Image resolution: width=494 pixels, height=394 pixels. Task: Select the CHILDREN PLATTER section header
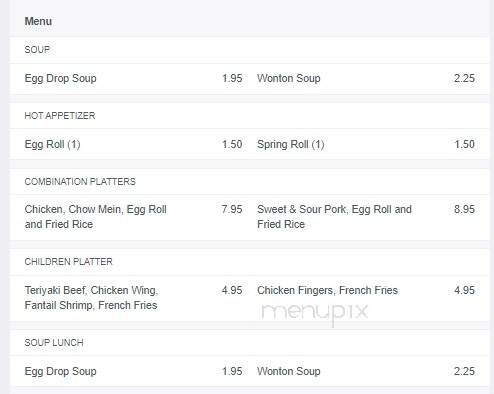pyautogui.click(x=68, y=262)
